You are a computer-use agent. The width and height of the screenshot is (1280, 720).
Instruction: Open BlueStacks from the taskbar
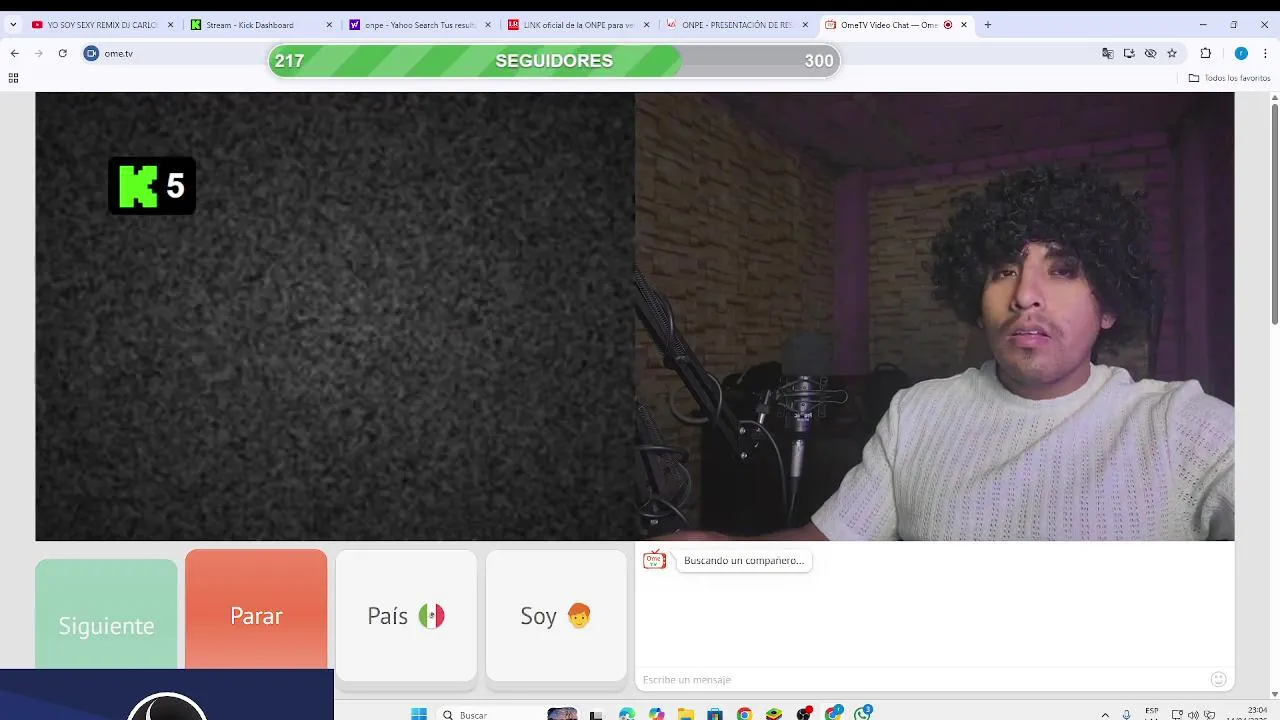click(x=774, y=714)
